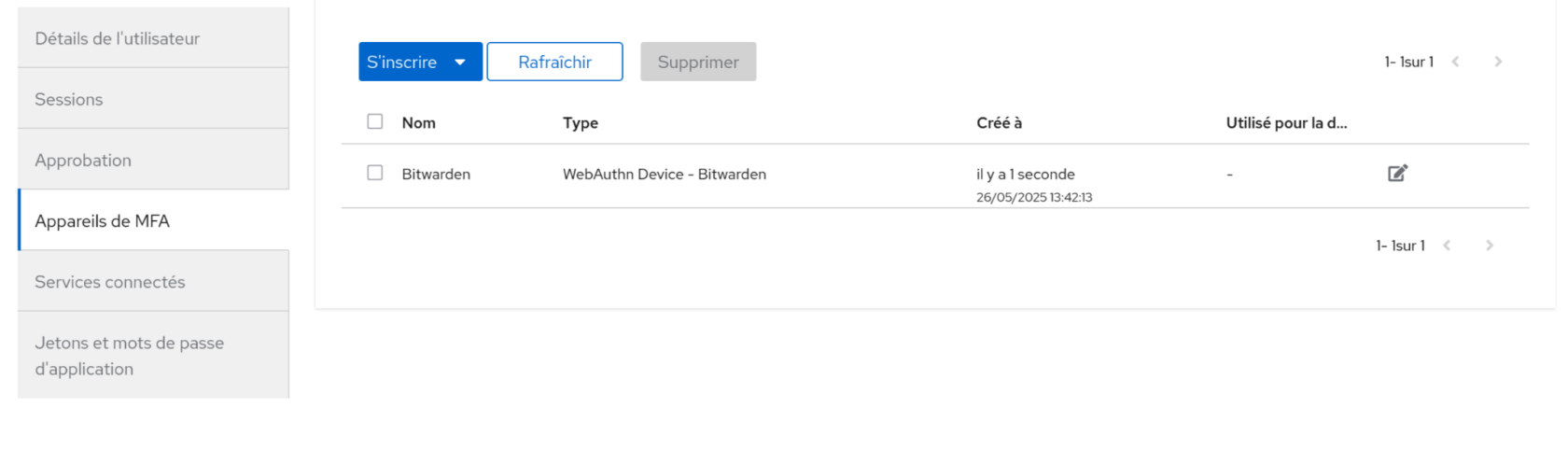Click the Créé à column header
Viewport: 1568px width, 450px height.
pyautogui.click(x=999, y=123)
